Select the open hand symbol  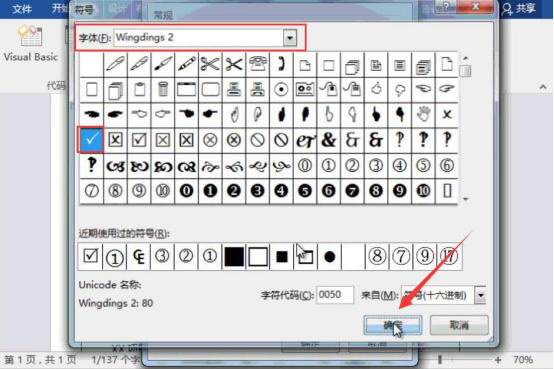tap(423, 115)
